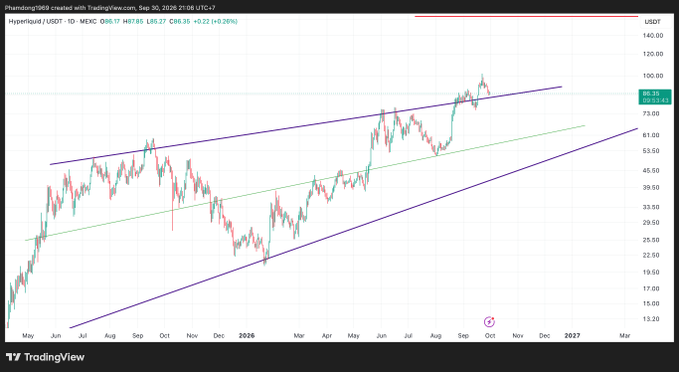Open the Hyperliquid / USDT symbol legend
The width and height of the screenshot is (679, 372).
pos(52,21)
